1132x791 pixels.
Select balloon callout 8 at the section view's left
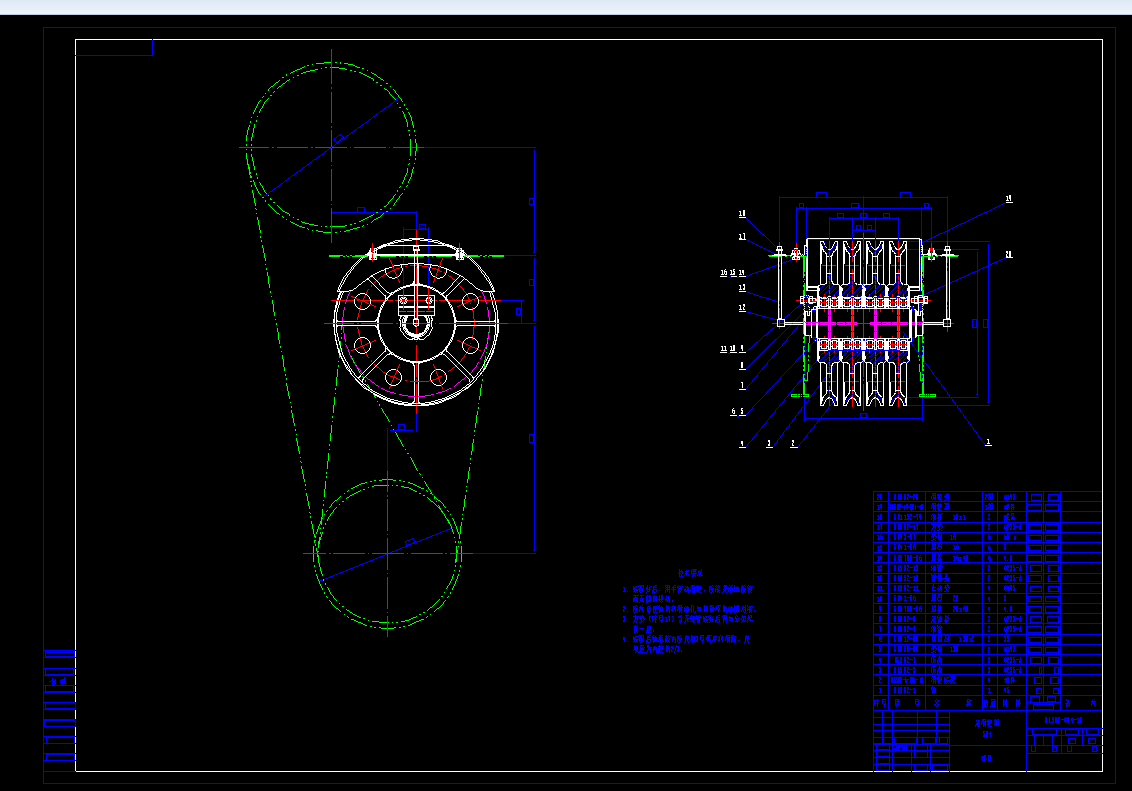742,366
